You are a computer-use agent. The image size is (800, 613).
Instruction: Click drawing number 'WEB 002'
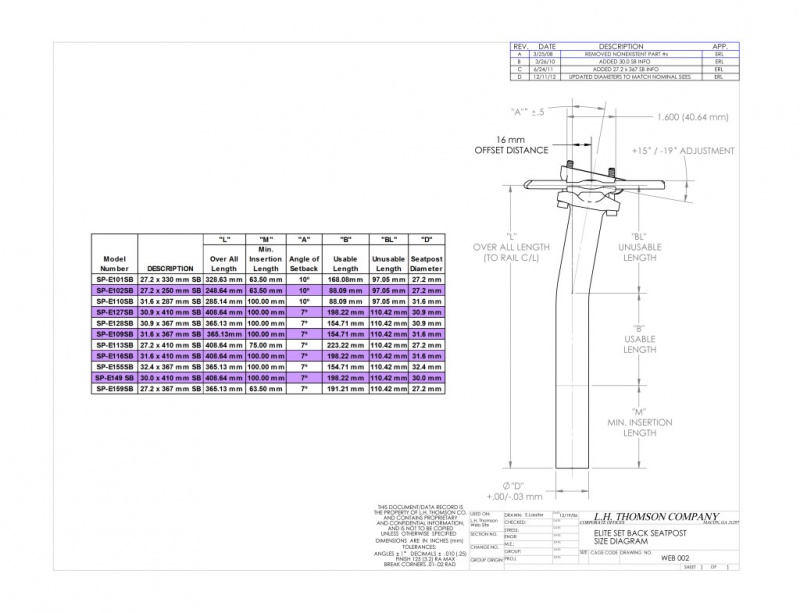(675, 558)
